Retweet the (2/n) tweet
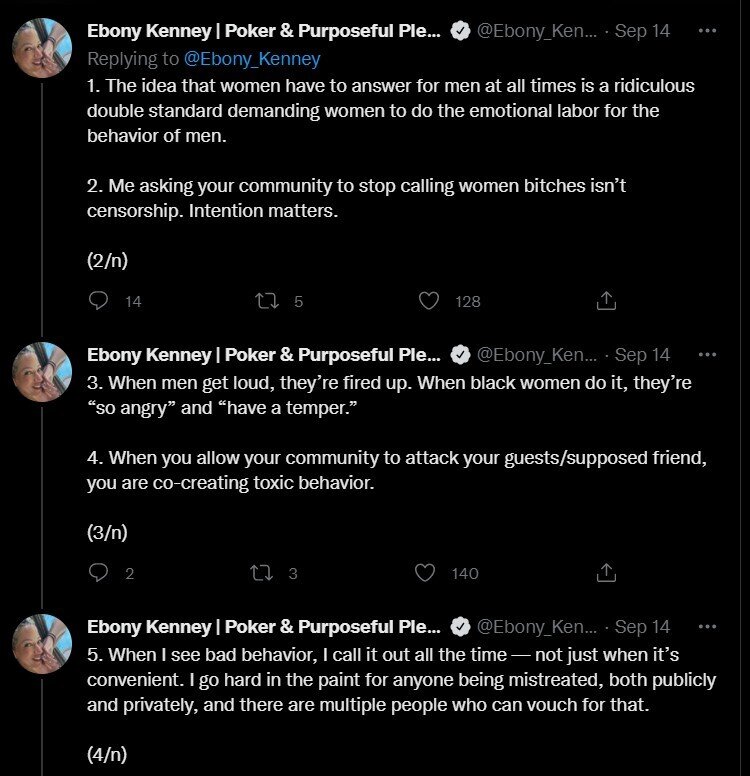 [x=267, y=301]
